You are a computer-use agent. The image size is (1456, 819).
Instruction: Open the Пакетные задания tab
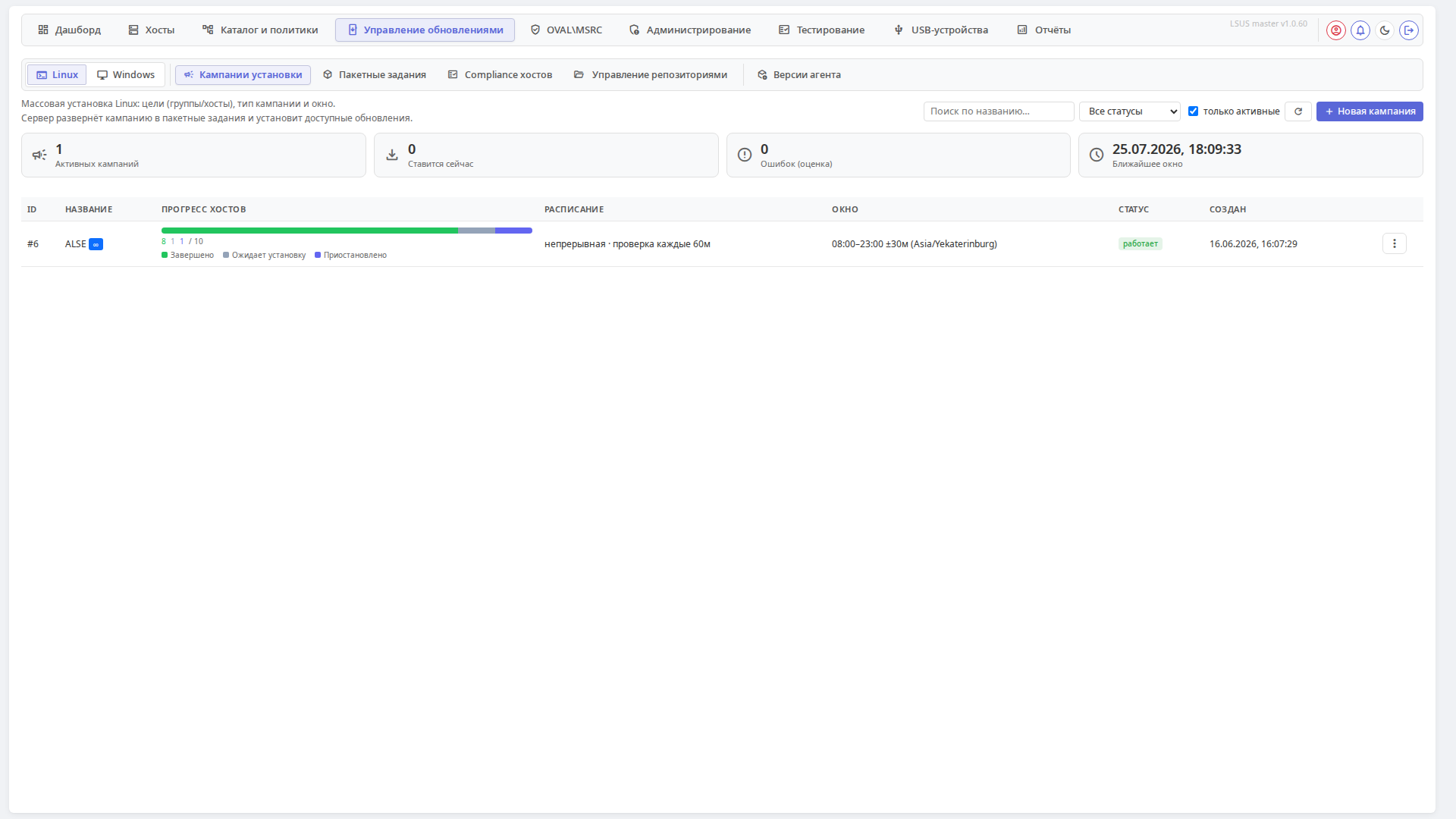tap(375, 74)
